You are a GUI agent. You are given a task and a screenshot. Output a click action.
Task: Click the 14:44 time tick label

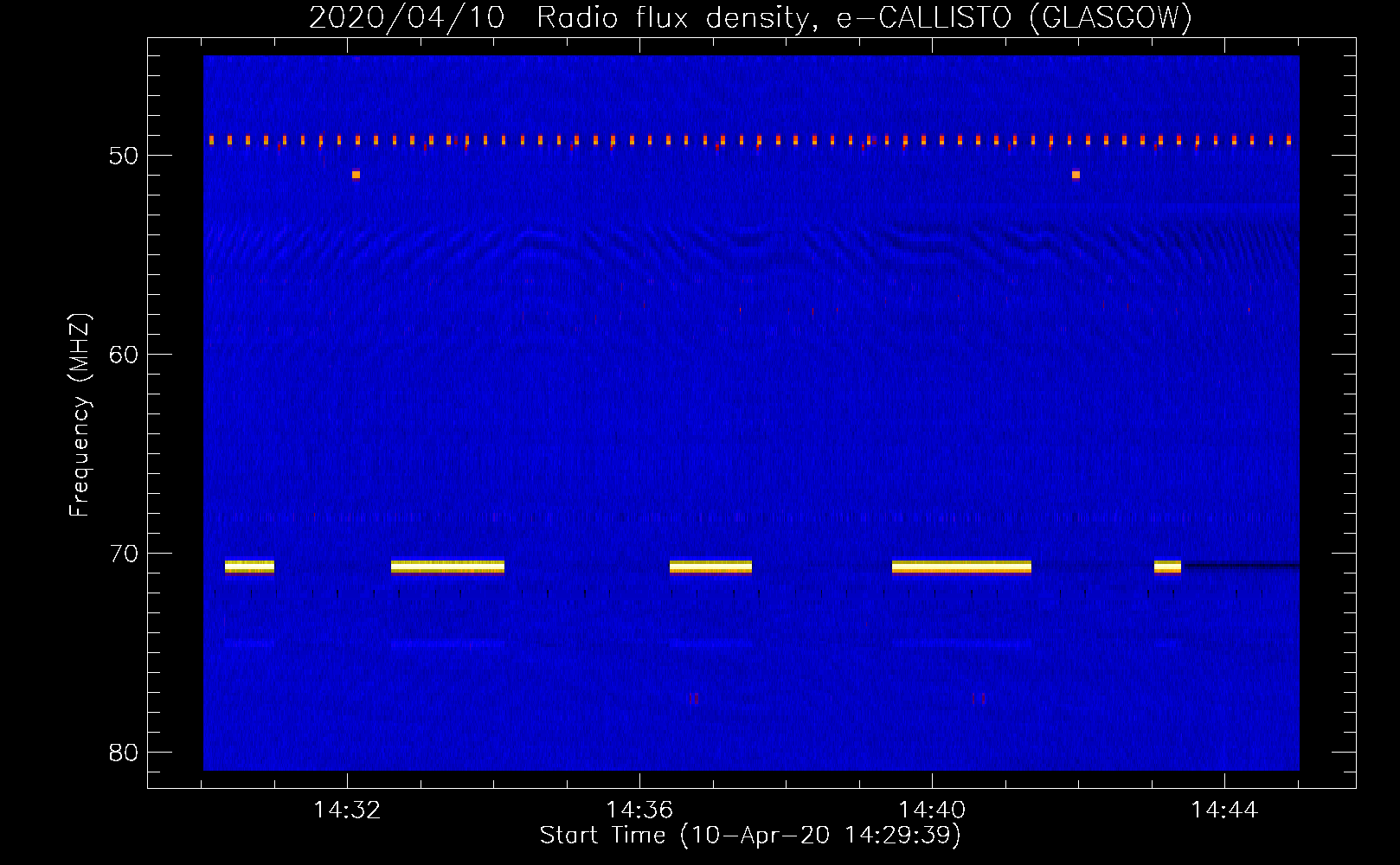click(1224, 811)
